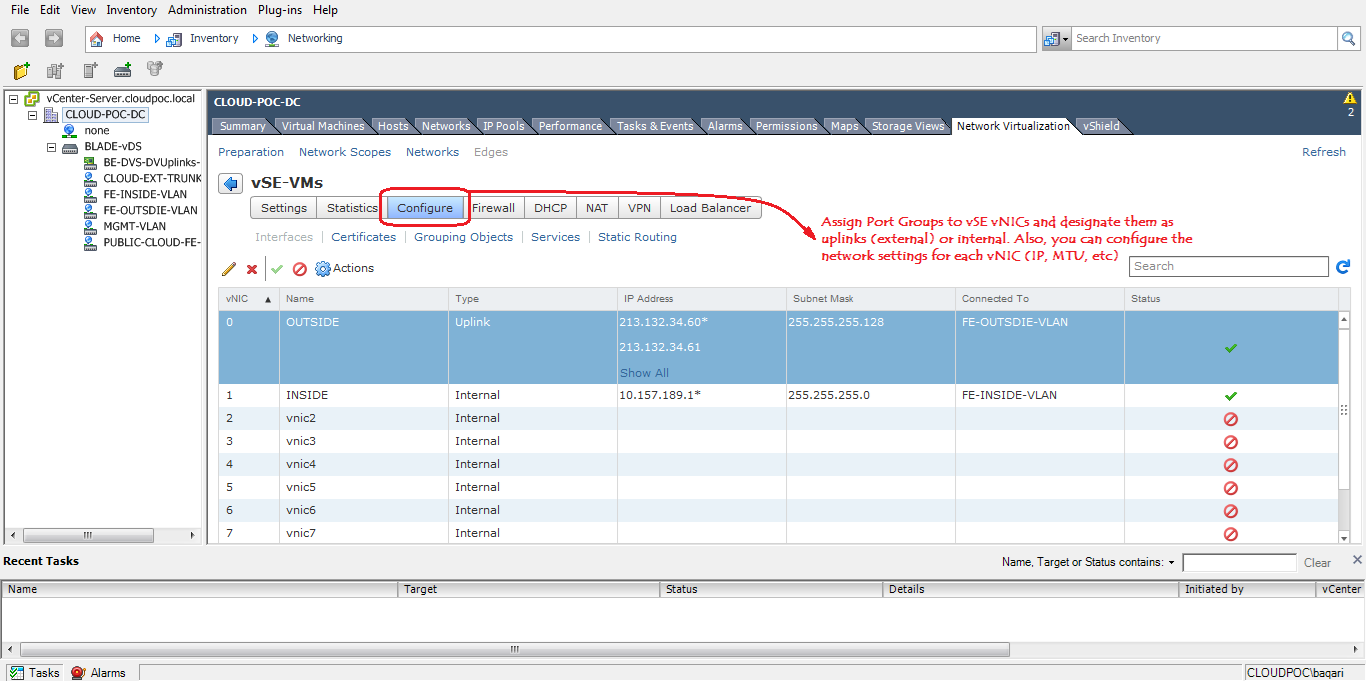This screenshot has width=1366, height=681.
Task: Delete an interface using the red X icon
Action: (x=251, y=268)
